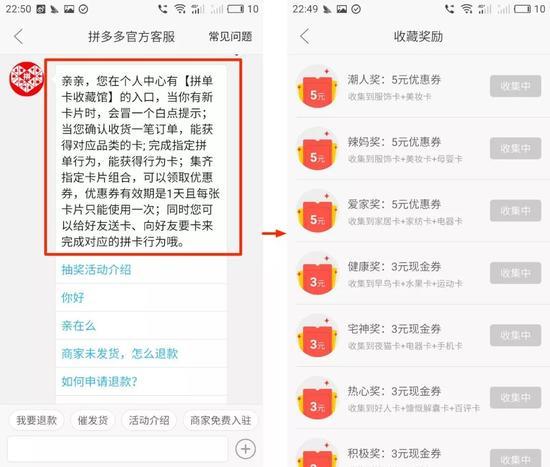Tap the 热心奖 3元 coupon icon
This screenshot has height=467, width=550.
click(318, 398)
